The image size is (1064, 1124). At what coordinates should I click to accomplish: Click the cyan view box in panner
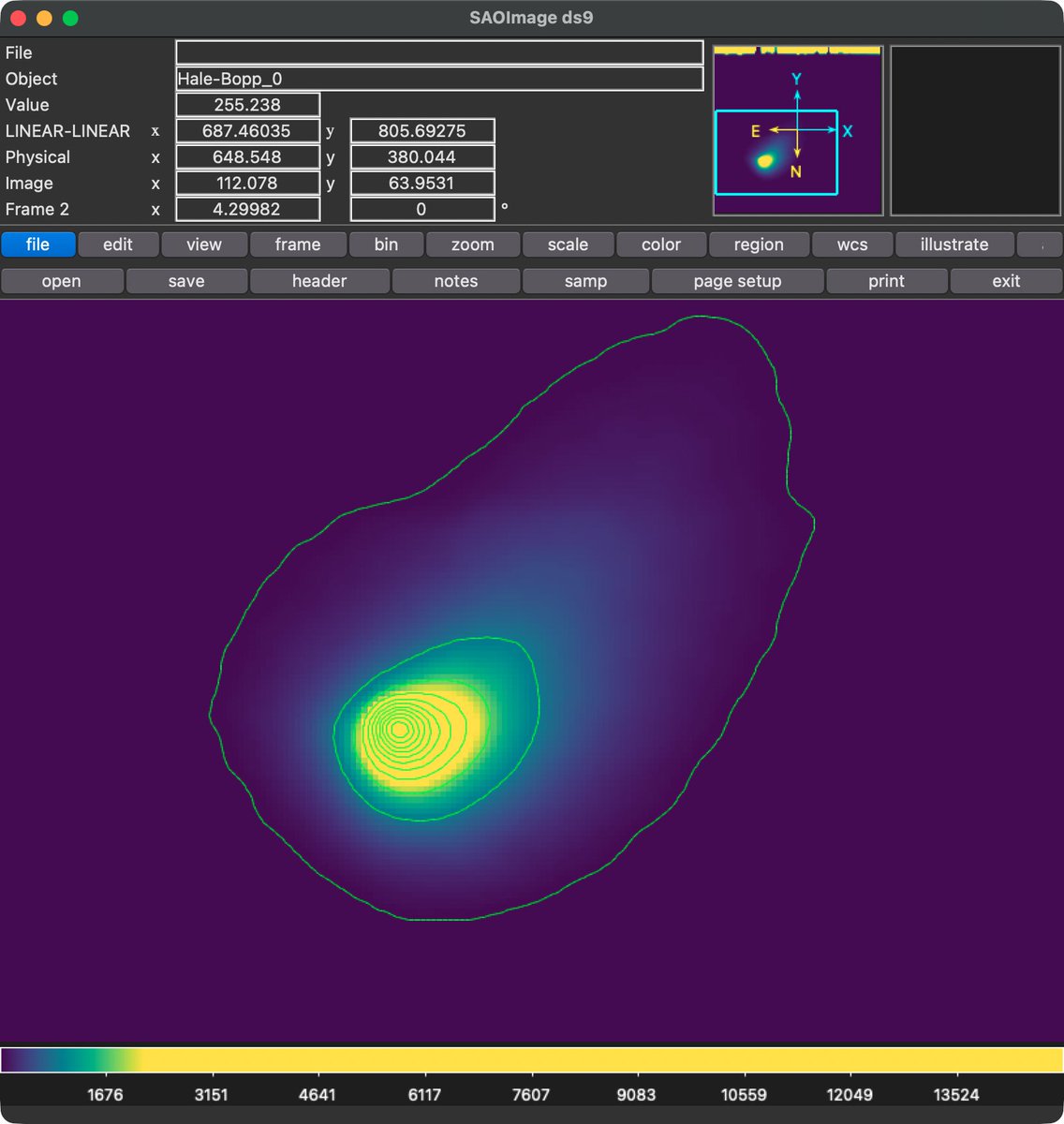coord(776,153)
